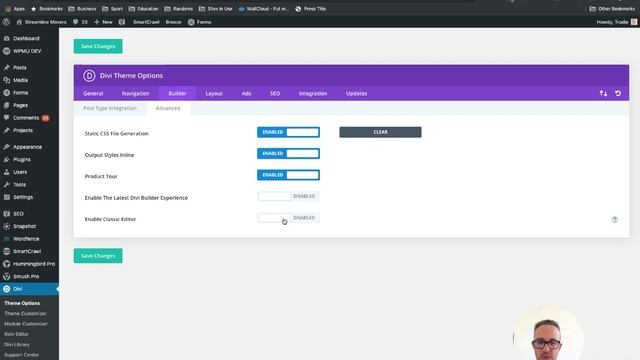Switch to Integration tab
Image resolution: width=640 pixels, height=360 pixels.
pos(313,93)
